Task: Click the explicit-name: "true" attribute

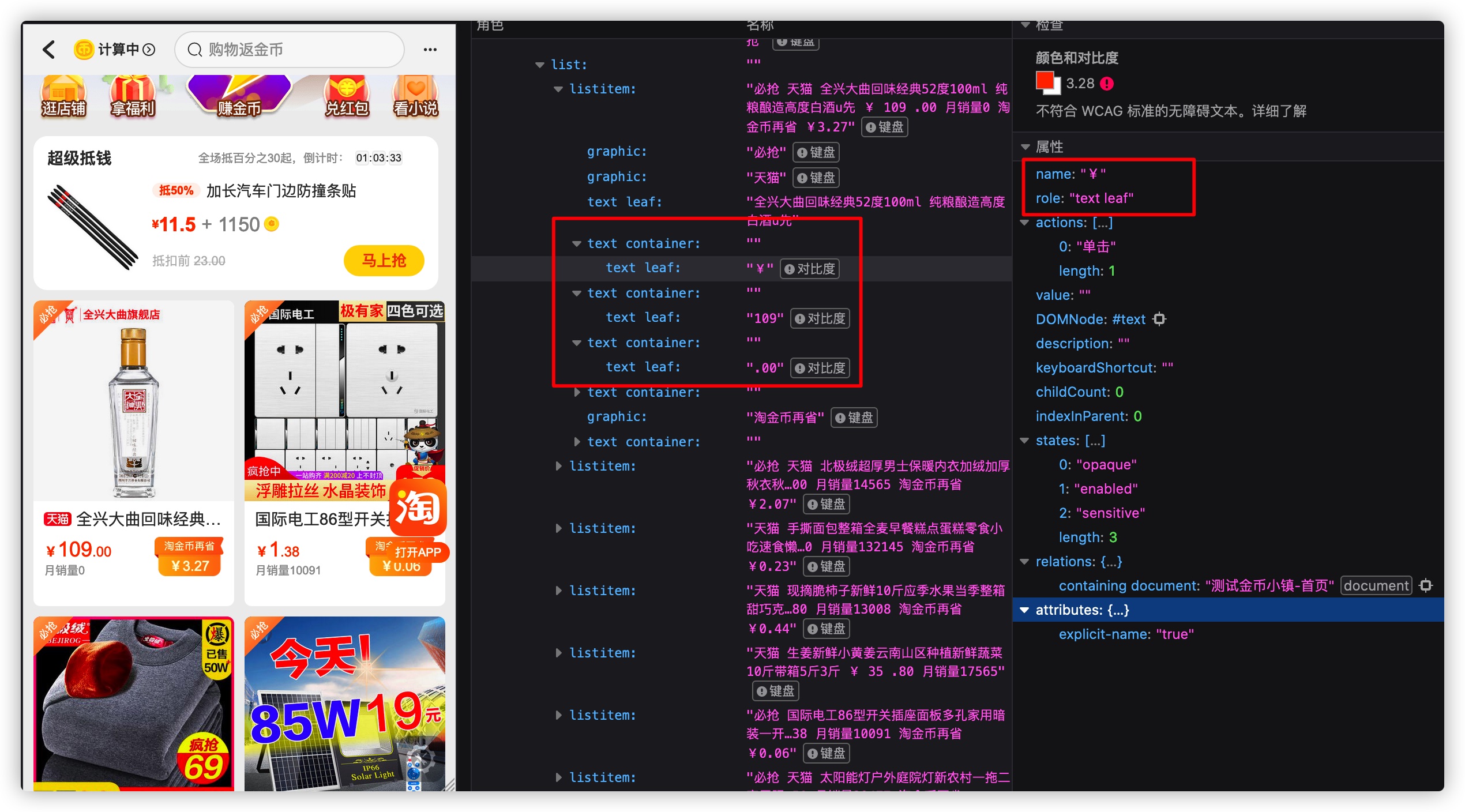Action: (1126, 634)
